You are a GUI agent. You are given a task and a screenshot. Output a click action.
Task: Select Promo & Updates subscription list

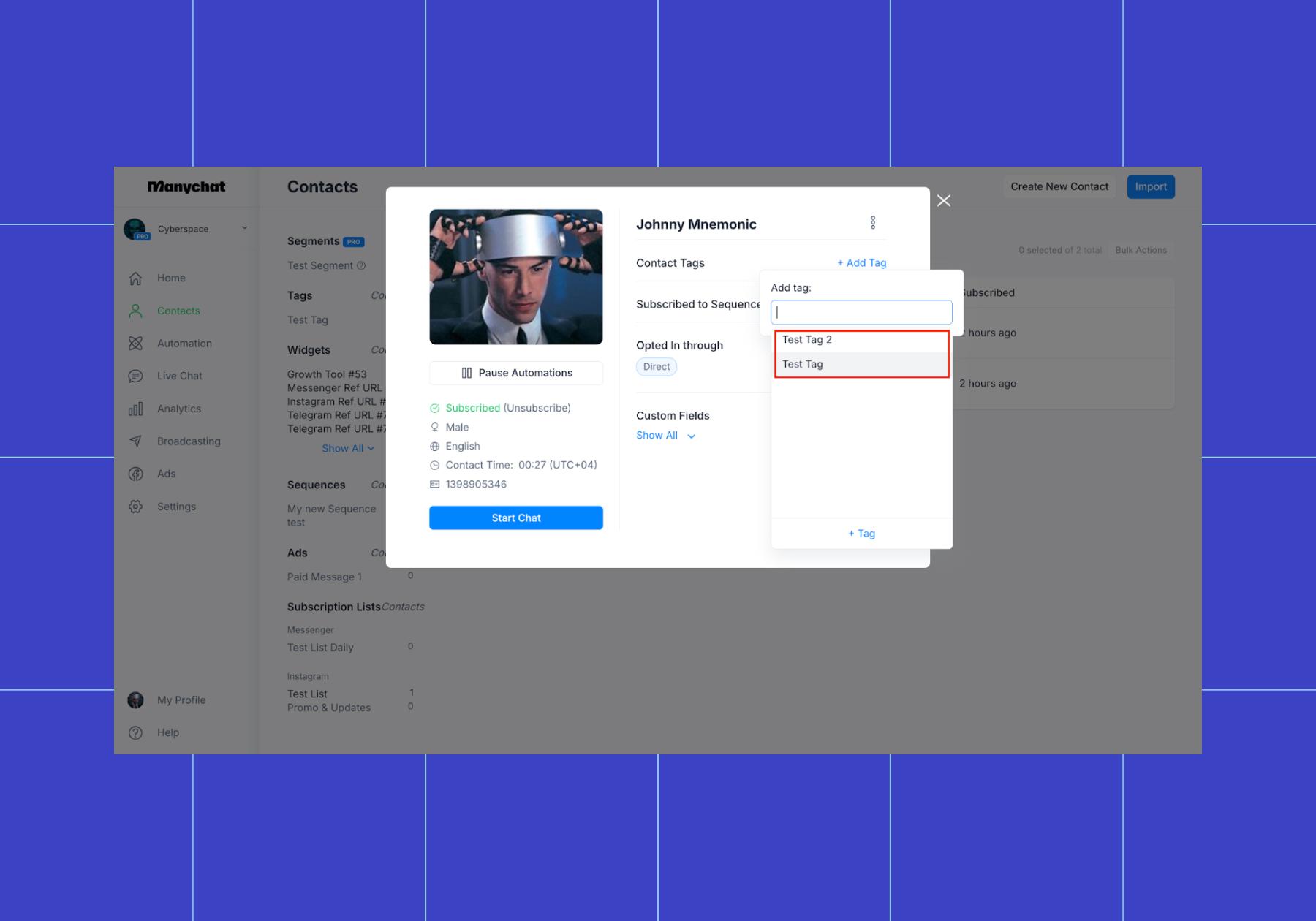pos(329,708)
